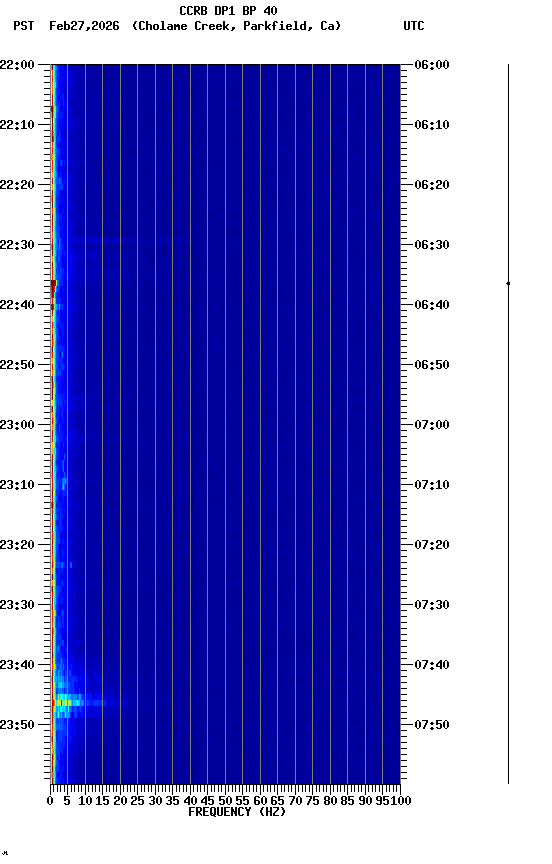
Task: Click the 22:30 PST time label
Action: click(x=17, y=245)
